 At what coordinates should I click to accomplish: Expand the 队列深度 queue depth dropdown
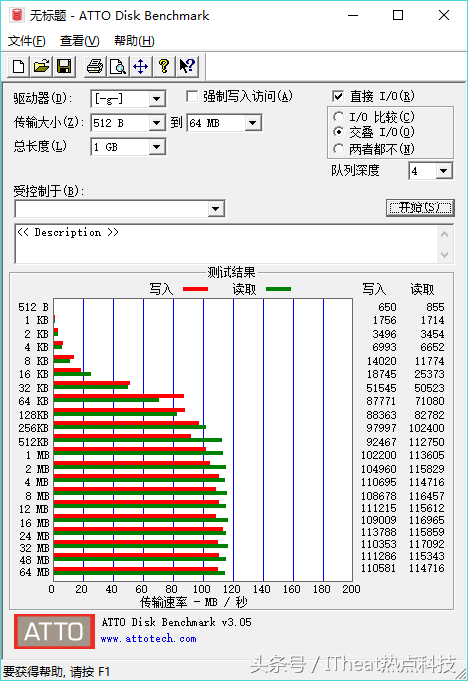tap(444, 171)
